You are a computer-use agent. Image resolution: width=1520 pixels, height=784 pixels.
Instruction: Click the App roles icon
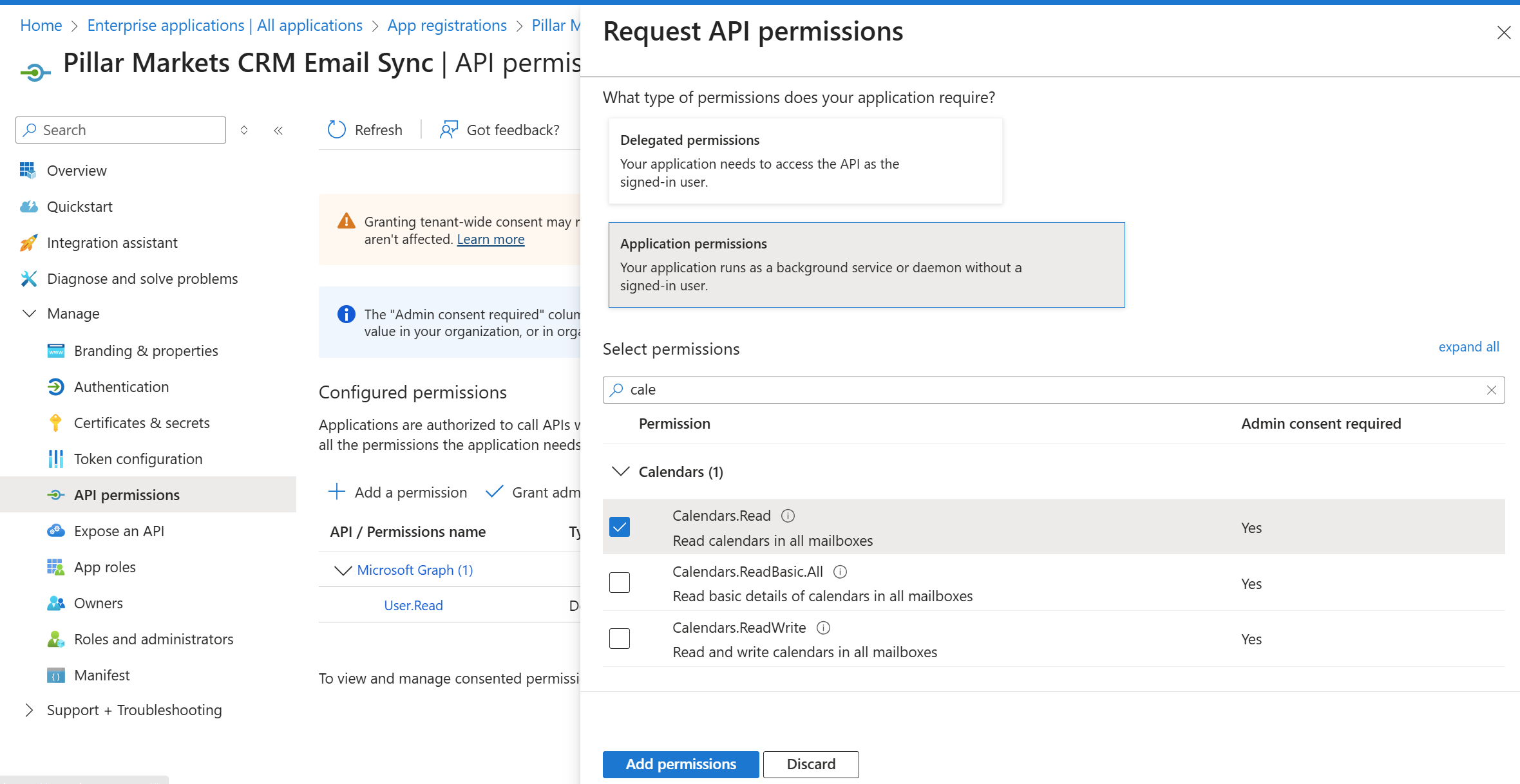55,566
